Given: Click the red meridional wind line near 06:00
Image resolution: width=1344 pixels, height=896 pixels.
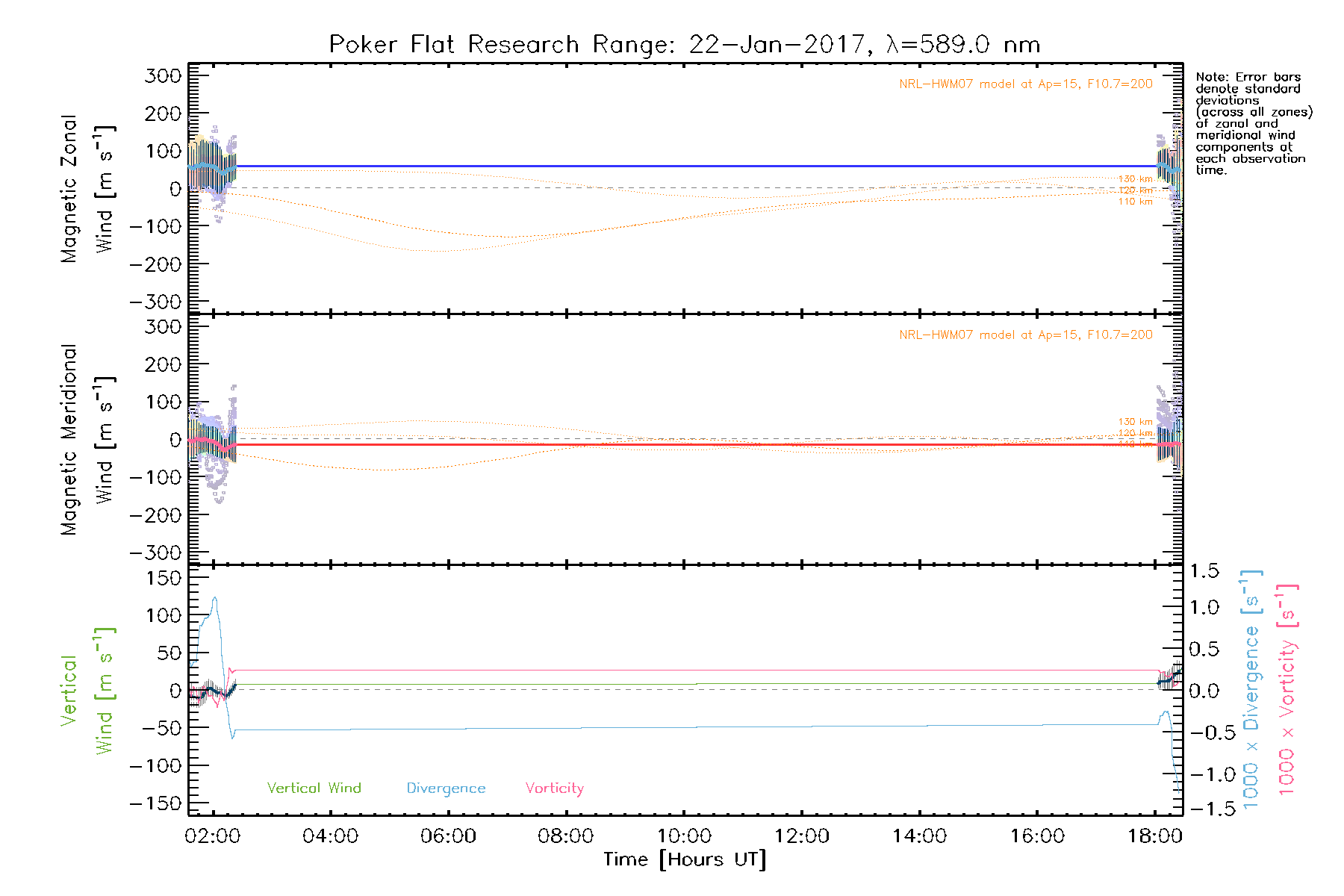Looking at the screenshot, I should 448,444.
